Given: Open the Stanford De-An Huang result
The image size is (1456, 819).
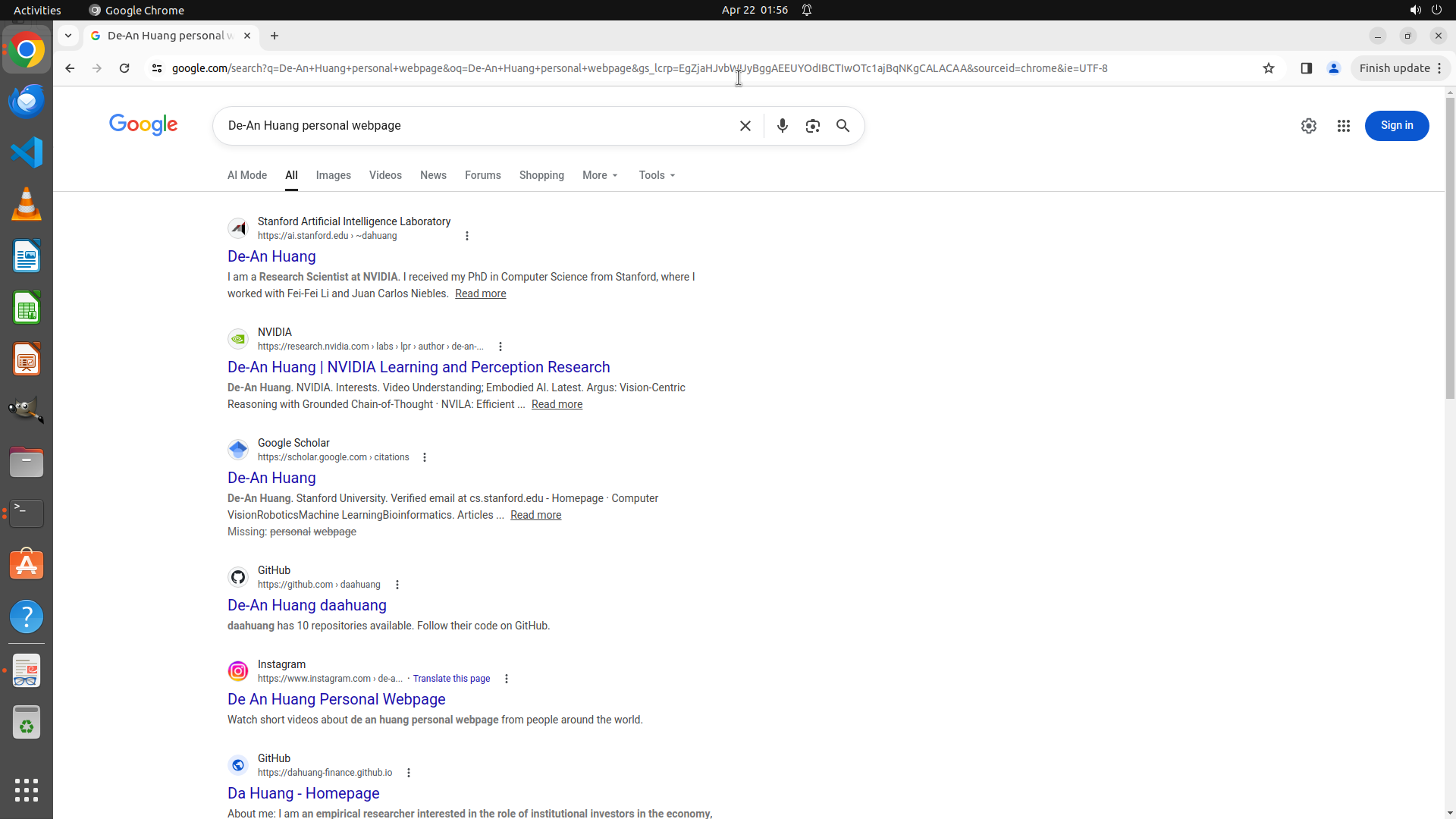Looking at the screenshot, I should click(x=271, y=256).
